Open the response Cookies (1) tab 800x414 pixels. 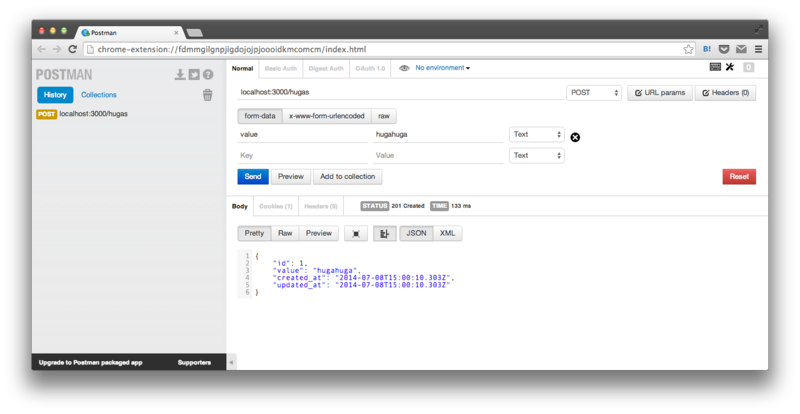click(276, 206)
